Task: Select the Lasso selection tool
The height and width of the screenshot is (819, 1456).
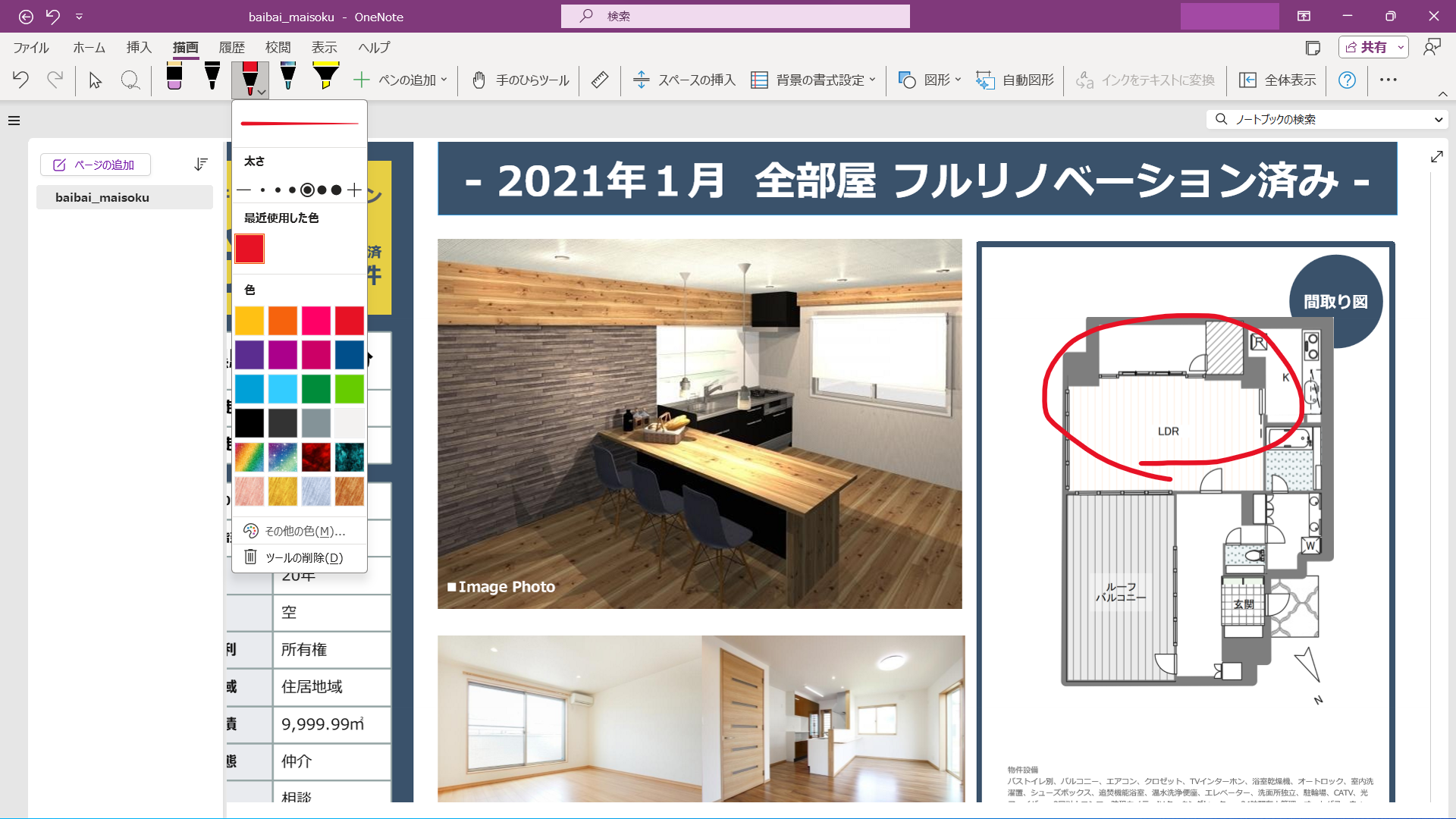Action: (130, 80)
